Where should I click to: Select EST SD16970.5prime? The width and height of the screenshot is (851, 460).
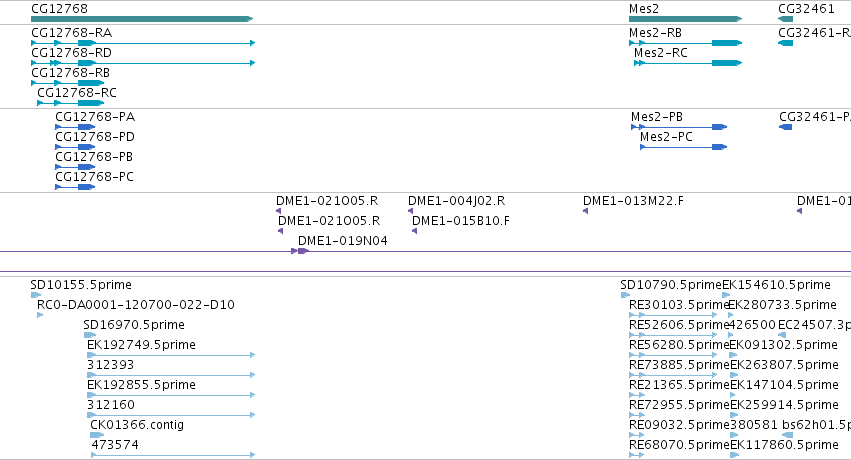click(90, 335)
